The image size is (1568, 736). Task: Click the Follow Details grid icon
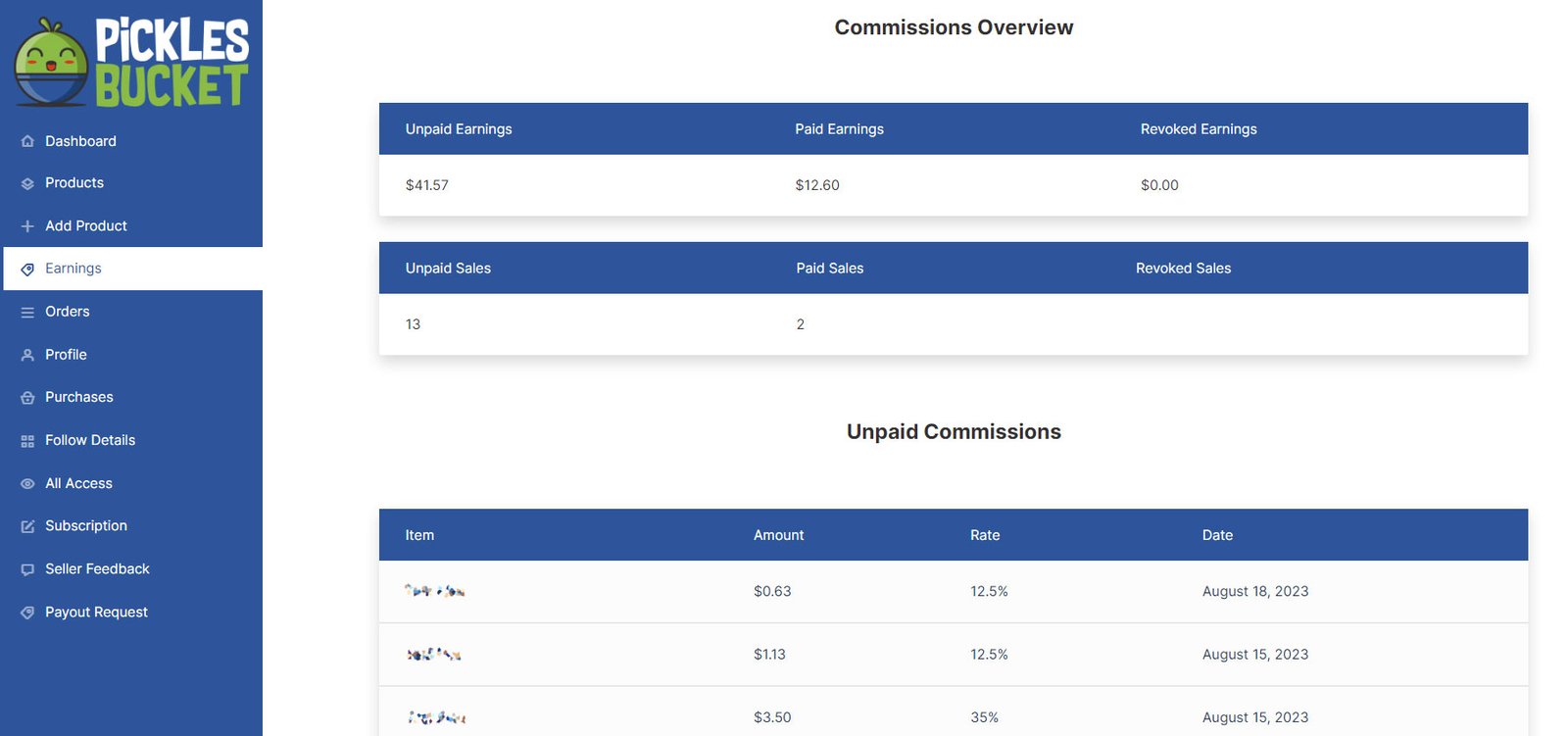[x=27, y=441]
